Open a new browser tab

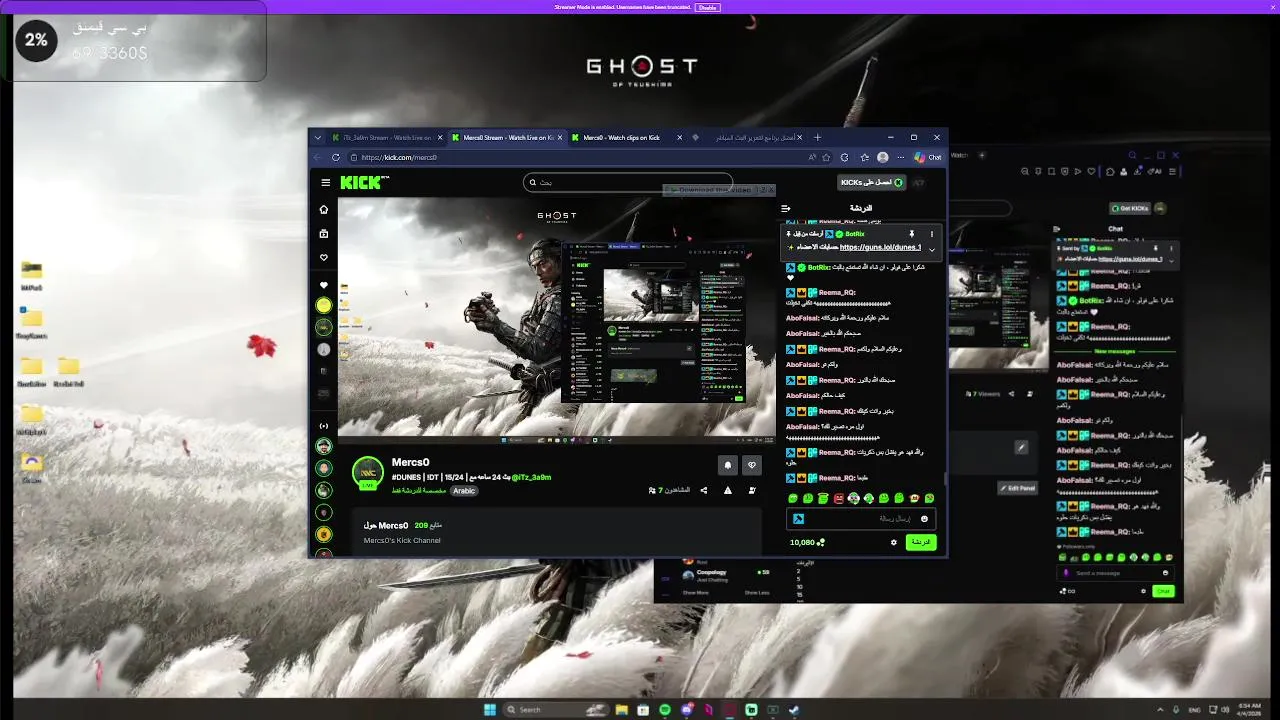click(817, 137)
